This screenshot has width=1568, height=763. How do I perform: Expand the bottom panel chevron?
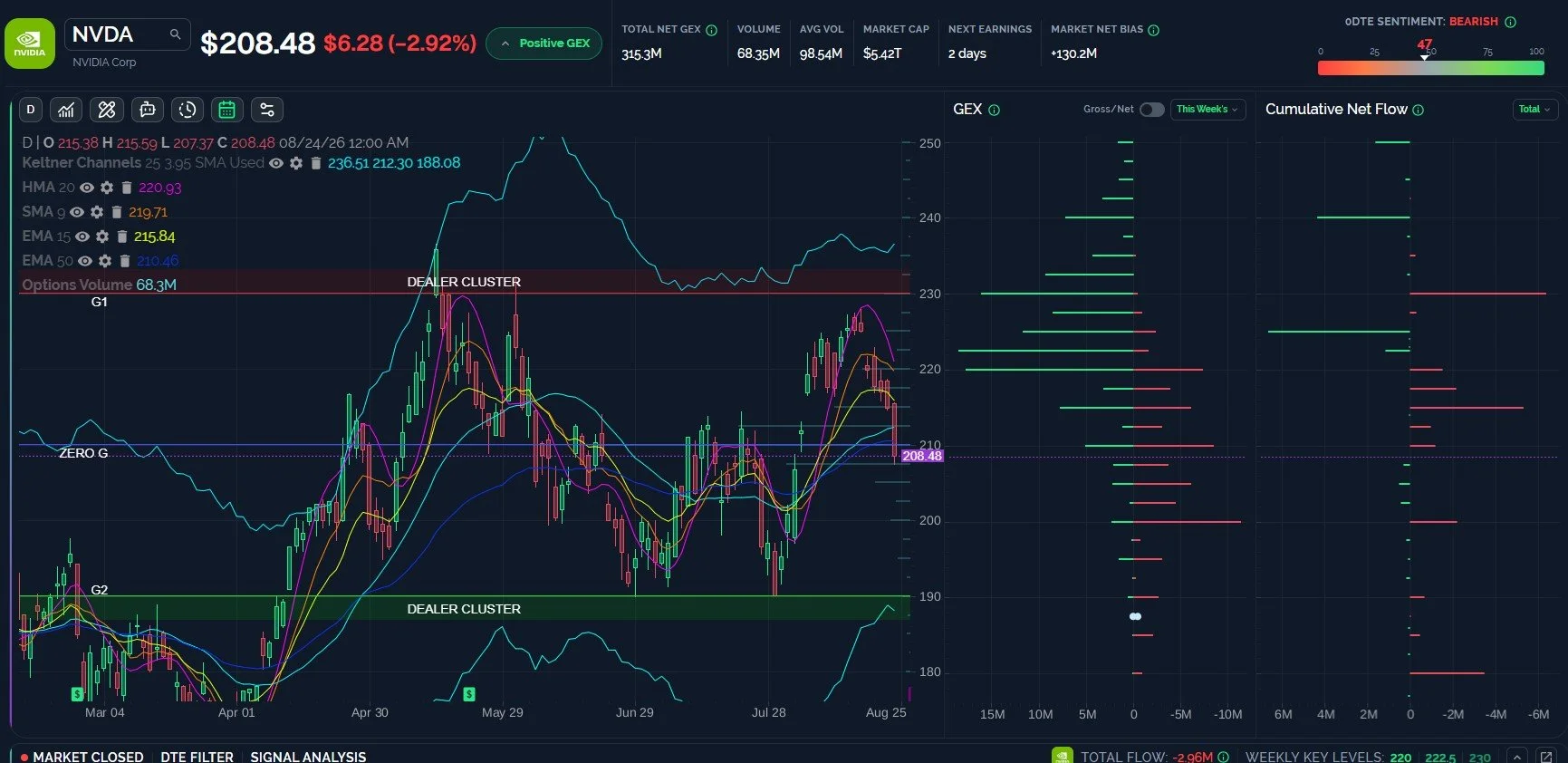point(1517,756)
